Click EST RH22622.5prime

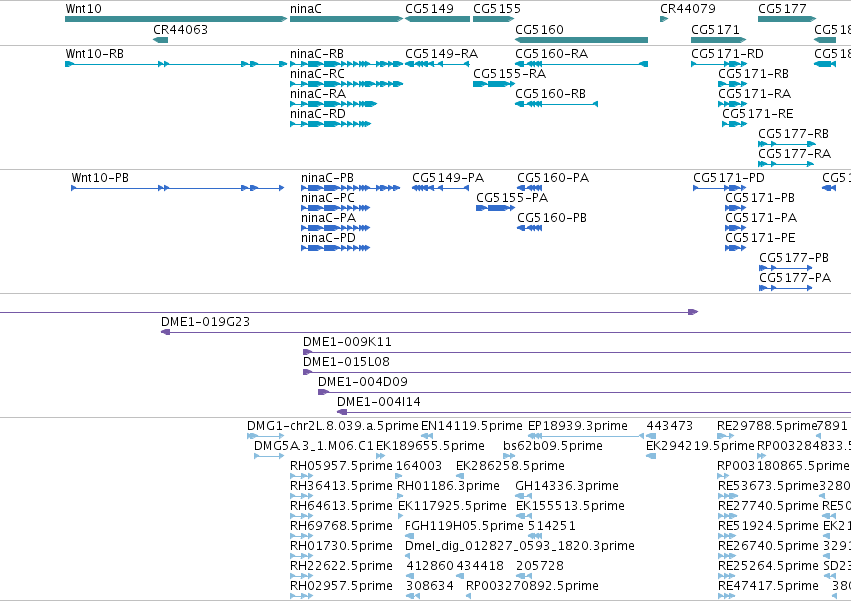tap(301, 576)
